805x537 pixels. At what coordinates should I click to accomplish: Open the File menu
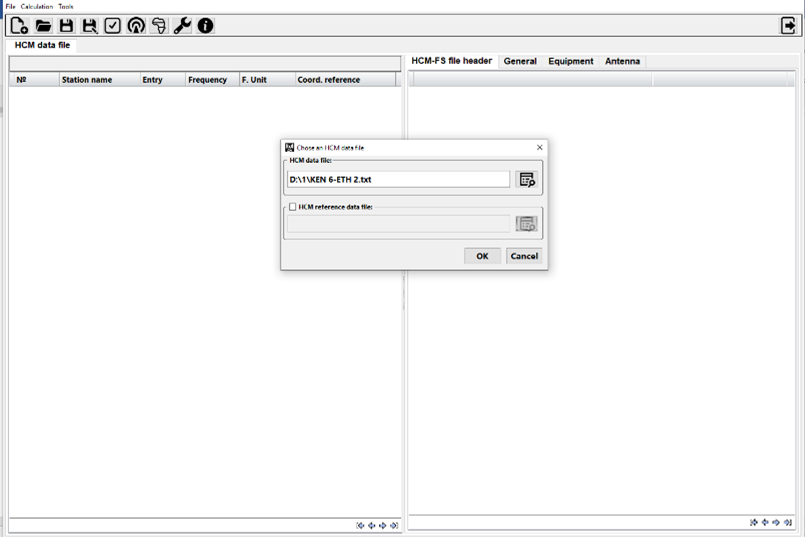10,7
